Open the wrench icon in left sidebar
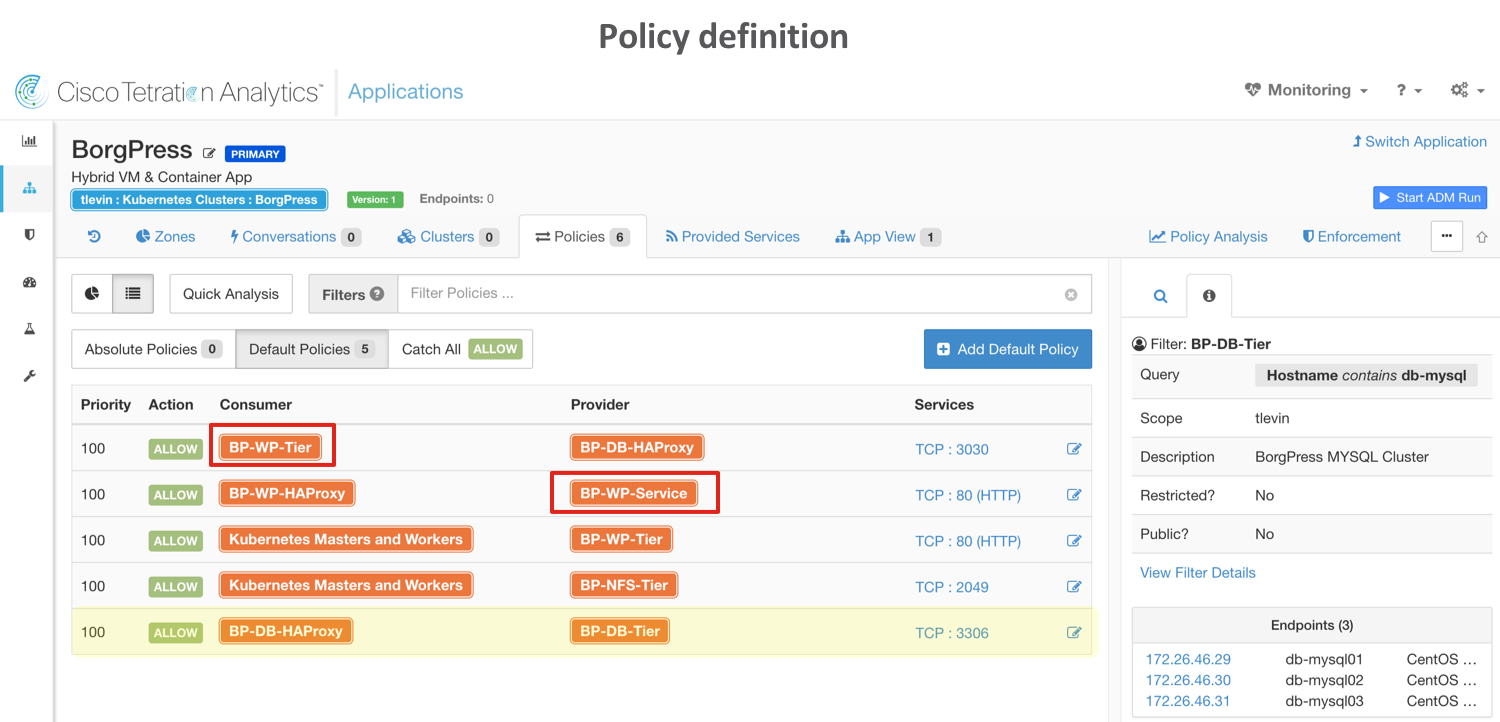This screenshot has width=1500, height=722. point(29,376)
